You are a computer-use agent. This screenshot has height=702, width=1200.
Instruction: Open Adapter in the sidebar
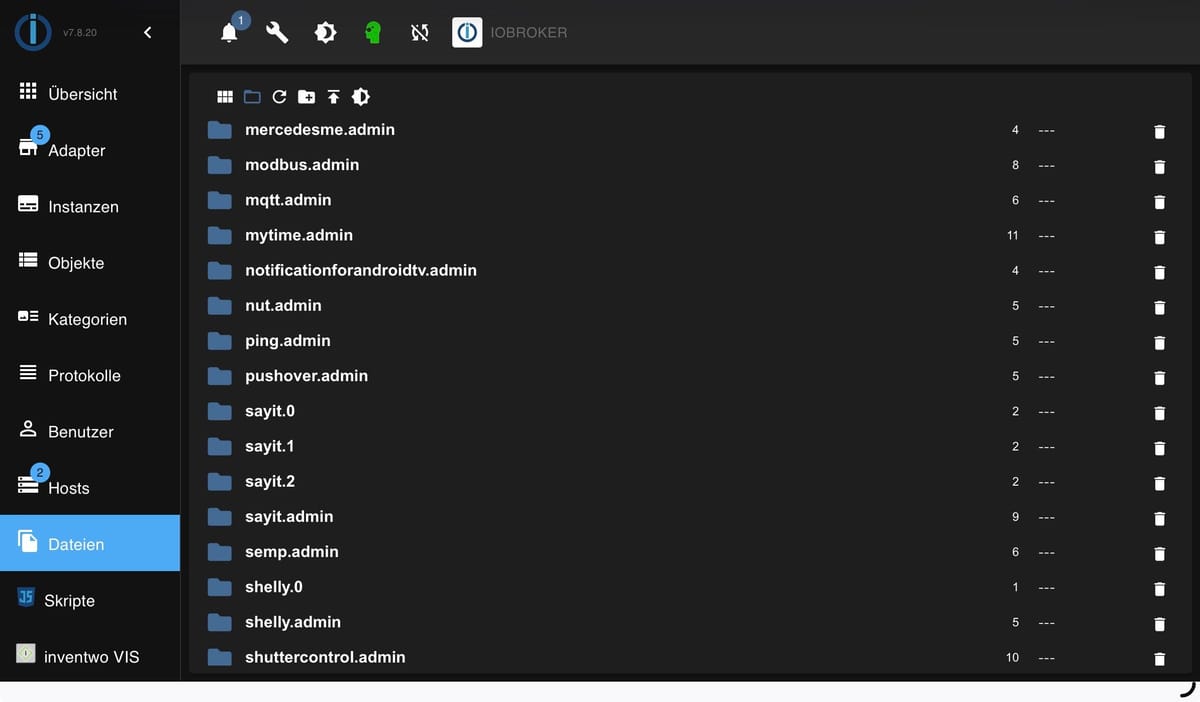[90, 150]
